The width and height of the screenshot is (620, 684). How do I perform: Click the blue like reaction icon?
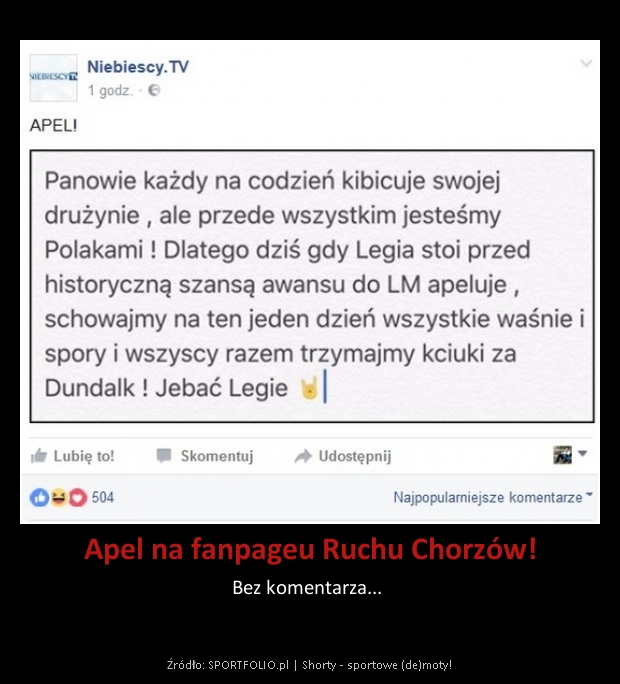pyautogui.click(x=39, y=497)
